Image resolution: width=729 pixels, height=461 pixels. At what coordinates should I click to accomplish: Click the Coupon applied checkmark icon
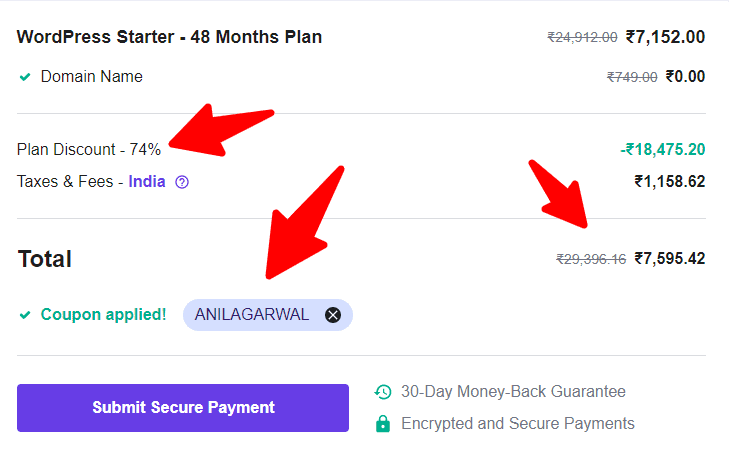tap(25, 315)
